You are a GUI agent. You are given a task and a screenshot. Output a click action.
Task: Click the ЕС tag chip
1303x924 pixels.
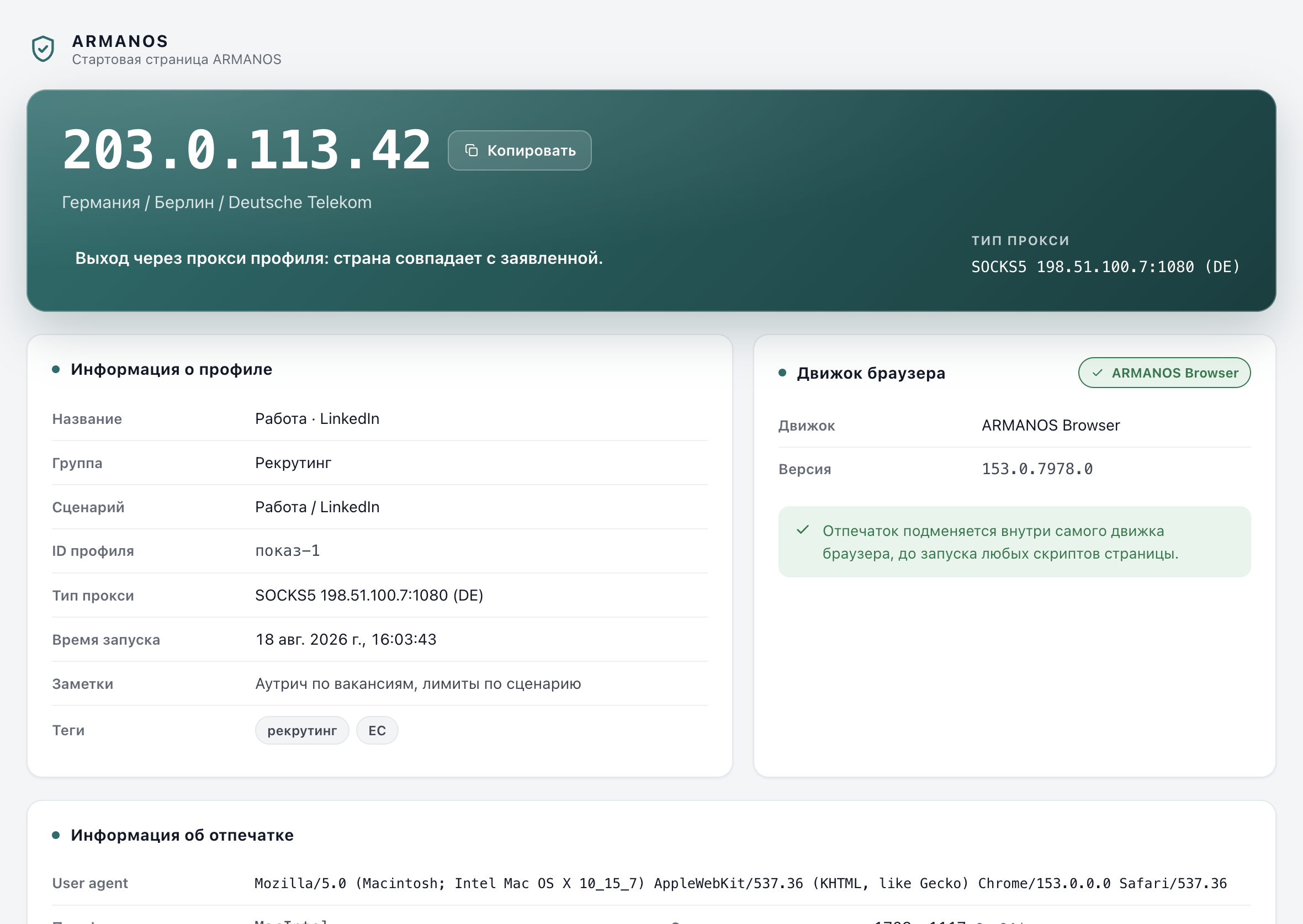pyautogui.click(x=377, y=731)
